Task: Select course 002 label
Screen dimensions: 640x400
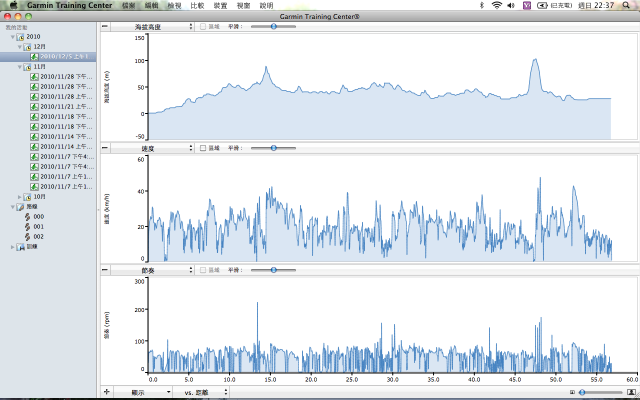Action: (x=39, y=237)
